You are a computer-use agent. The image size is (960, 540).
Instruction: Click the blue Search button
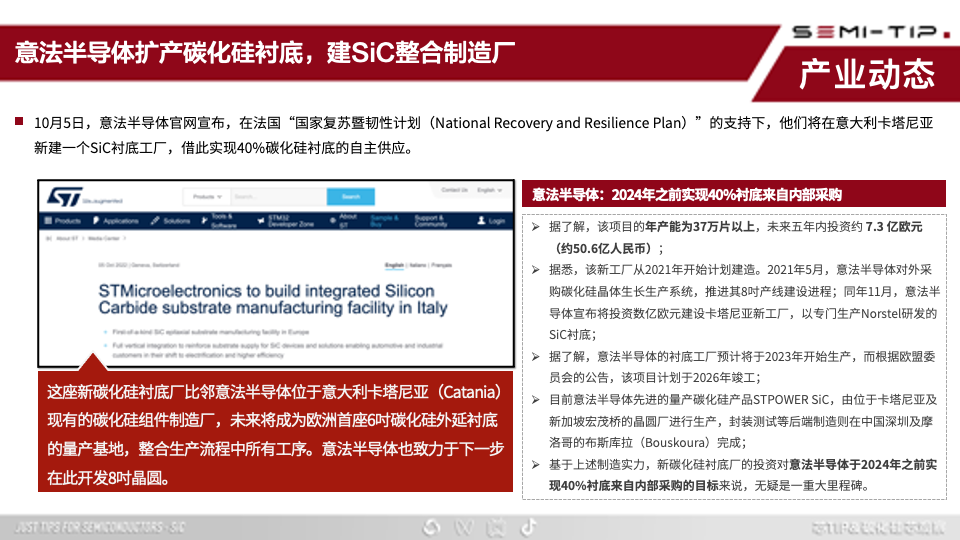click(350, 197)
